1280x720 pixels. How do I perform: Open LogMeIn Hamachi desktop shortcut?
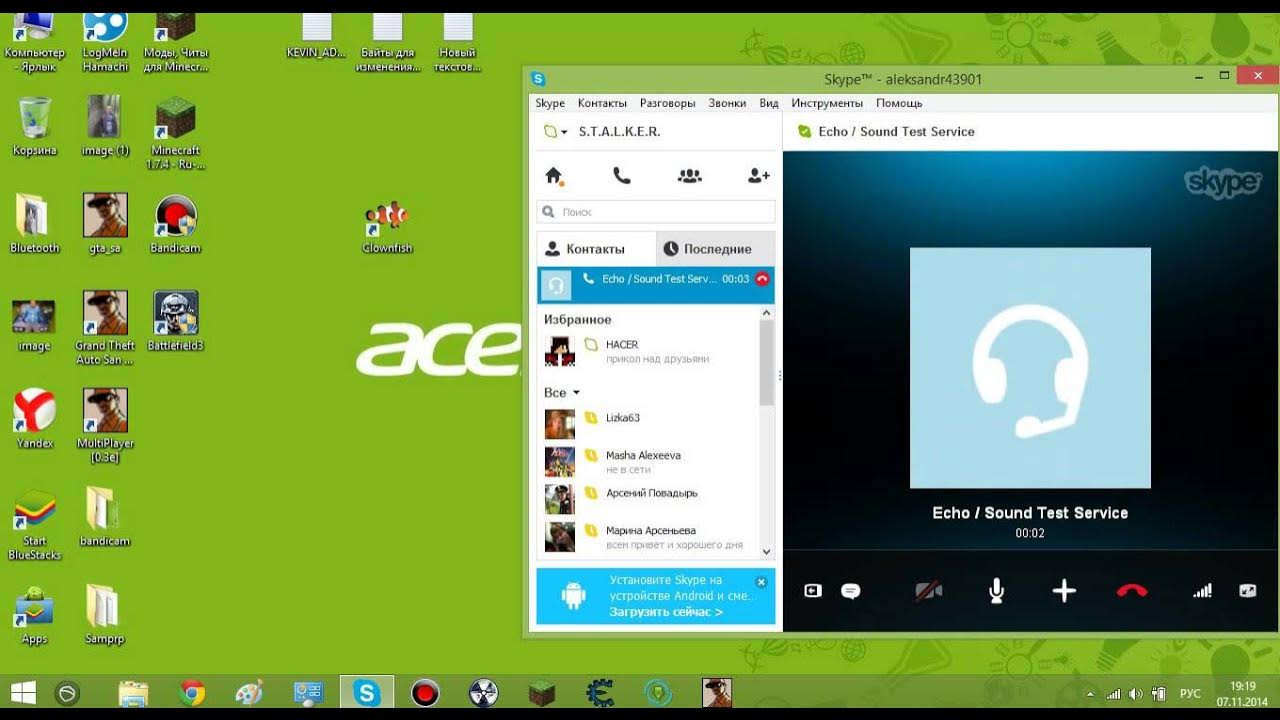(105, 42)
